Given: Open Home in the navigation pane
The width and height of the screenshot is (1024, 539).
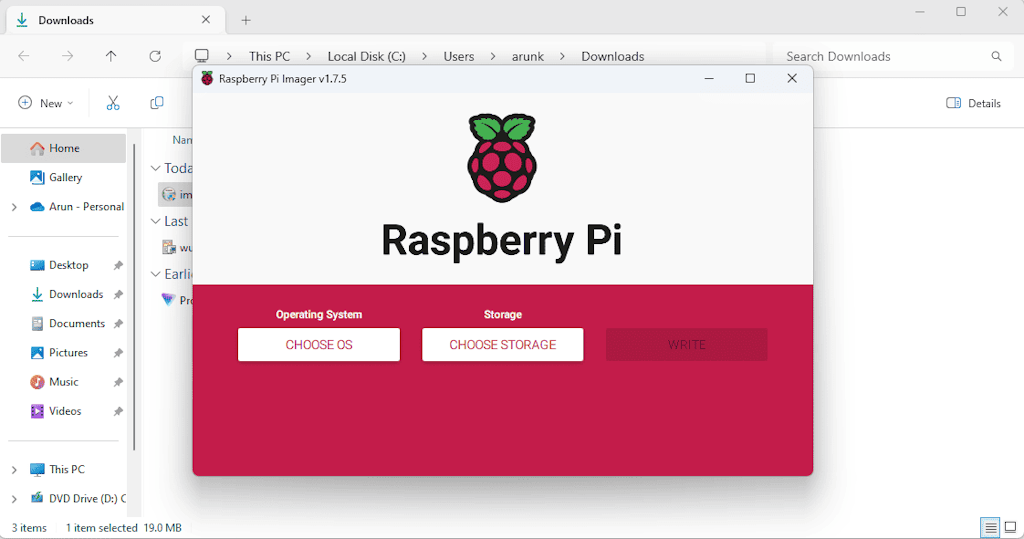Looking at the screenshot, I should (63, 148).
